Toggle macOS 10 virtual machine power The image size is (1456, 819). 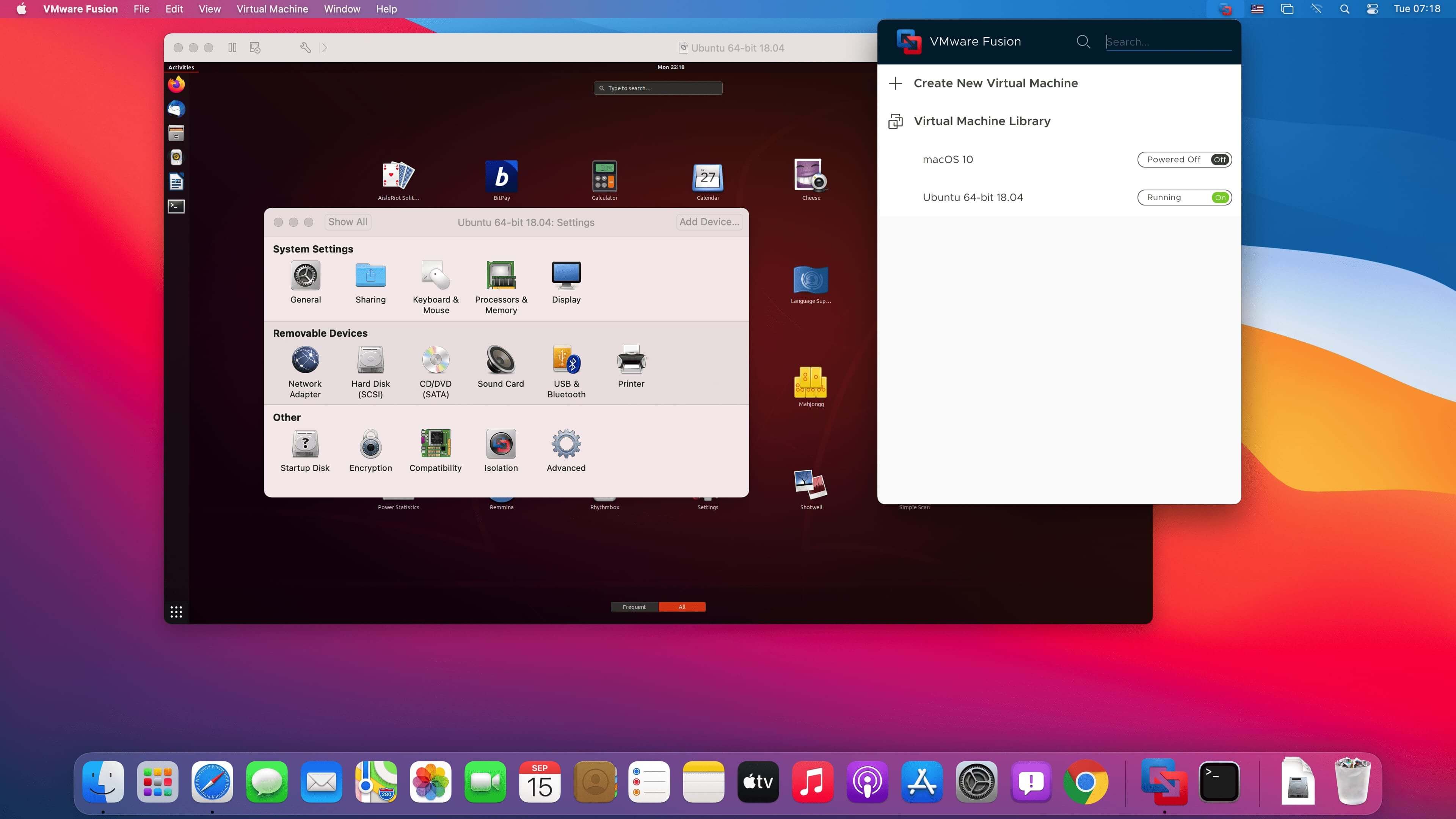click(1220, 159)
